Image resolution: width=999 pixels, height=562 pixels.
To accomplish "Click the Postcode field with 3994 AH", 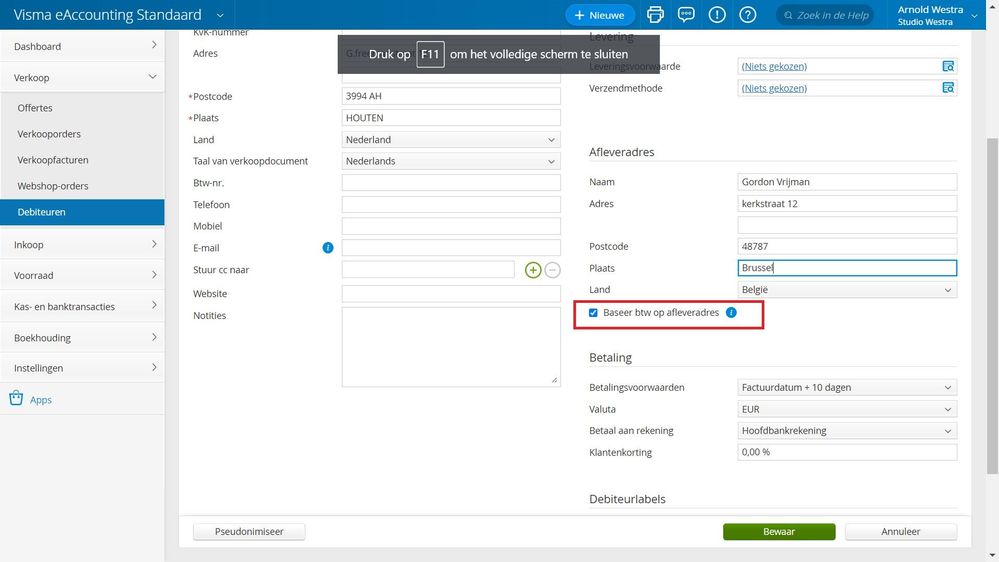I will coord(451,96).
